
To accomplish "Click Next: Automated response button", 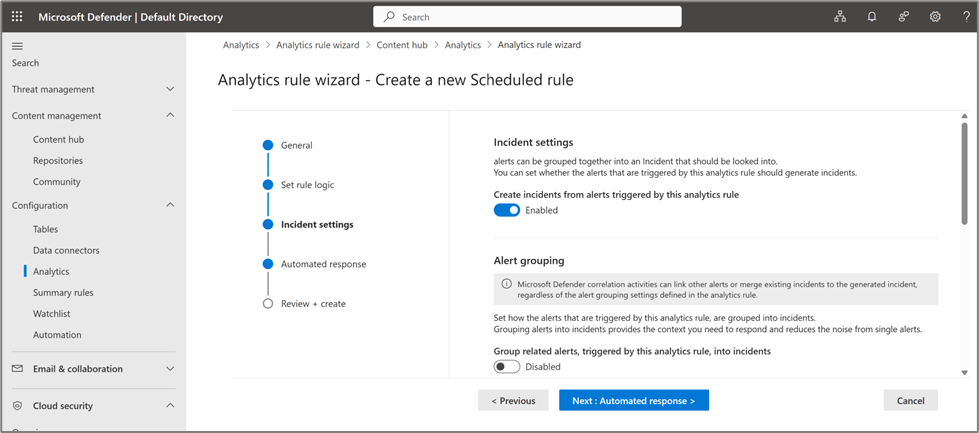I will coord(633,401).
